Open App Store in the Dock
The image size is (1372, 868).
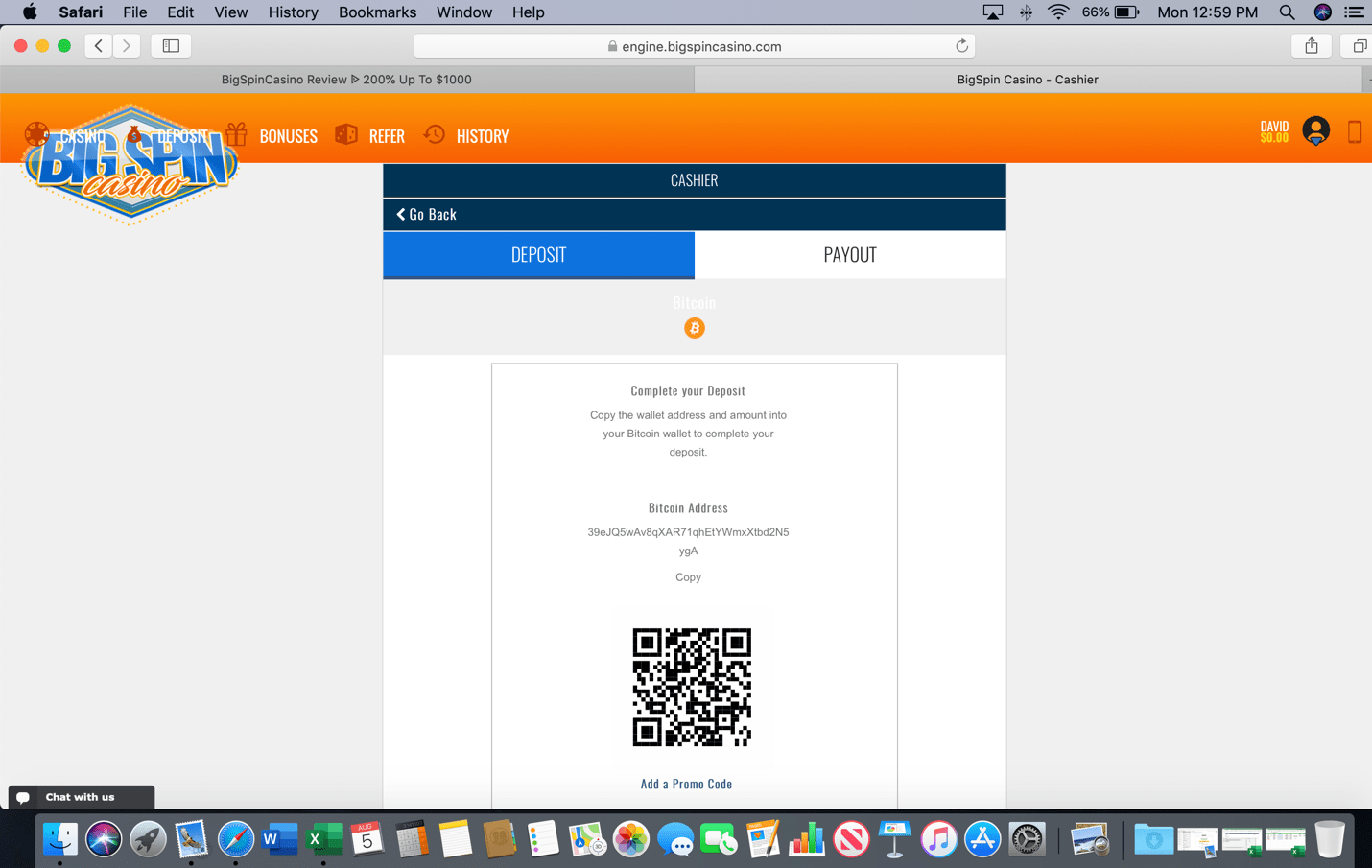(982, 839)
